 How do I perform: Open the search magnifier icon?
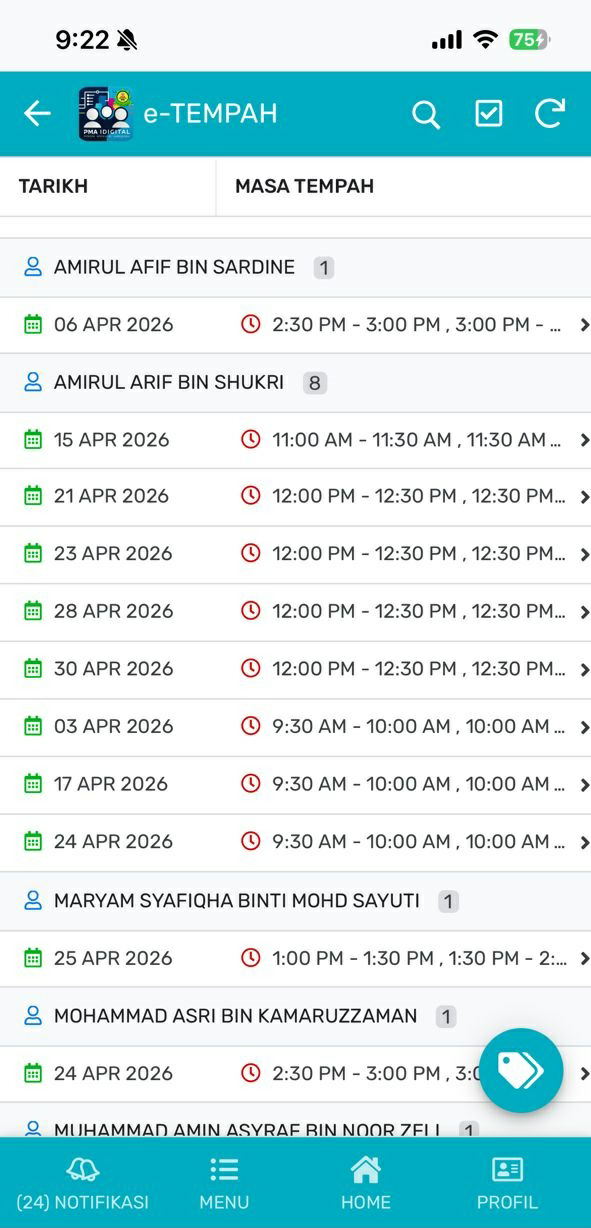(426, 114)
